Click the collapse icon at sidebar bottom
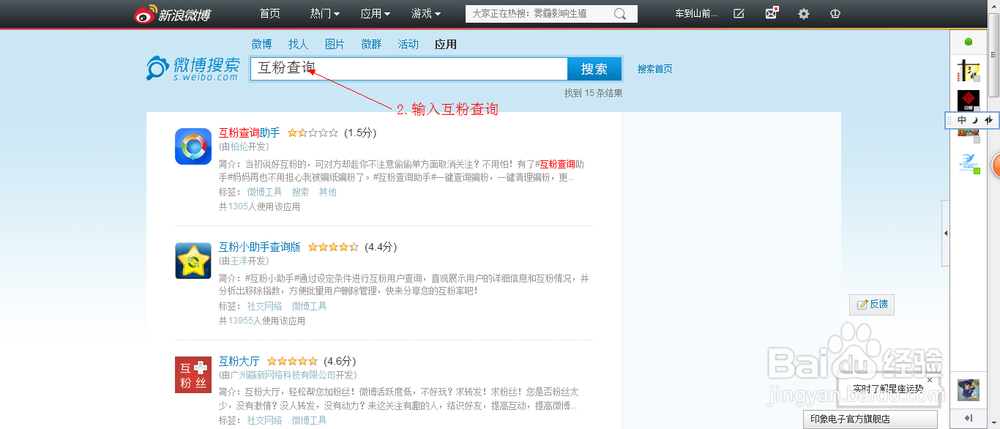The image size is (1000, 429). (969, 418)
